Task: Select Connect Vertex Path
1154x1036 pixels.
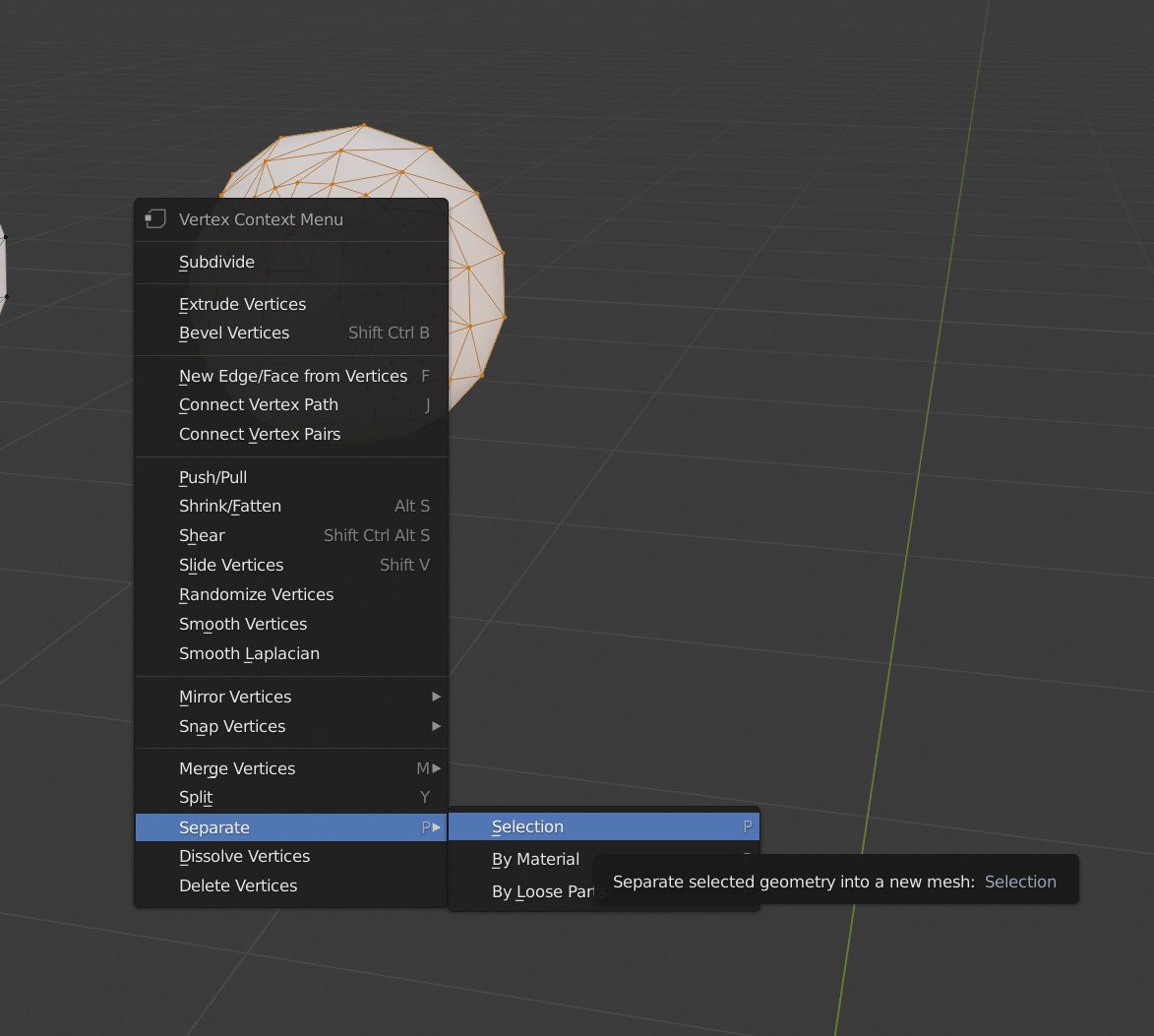Action: click(291, 404)
